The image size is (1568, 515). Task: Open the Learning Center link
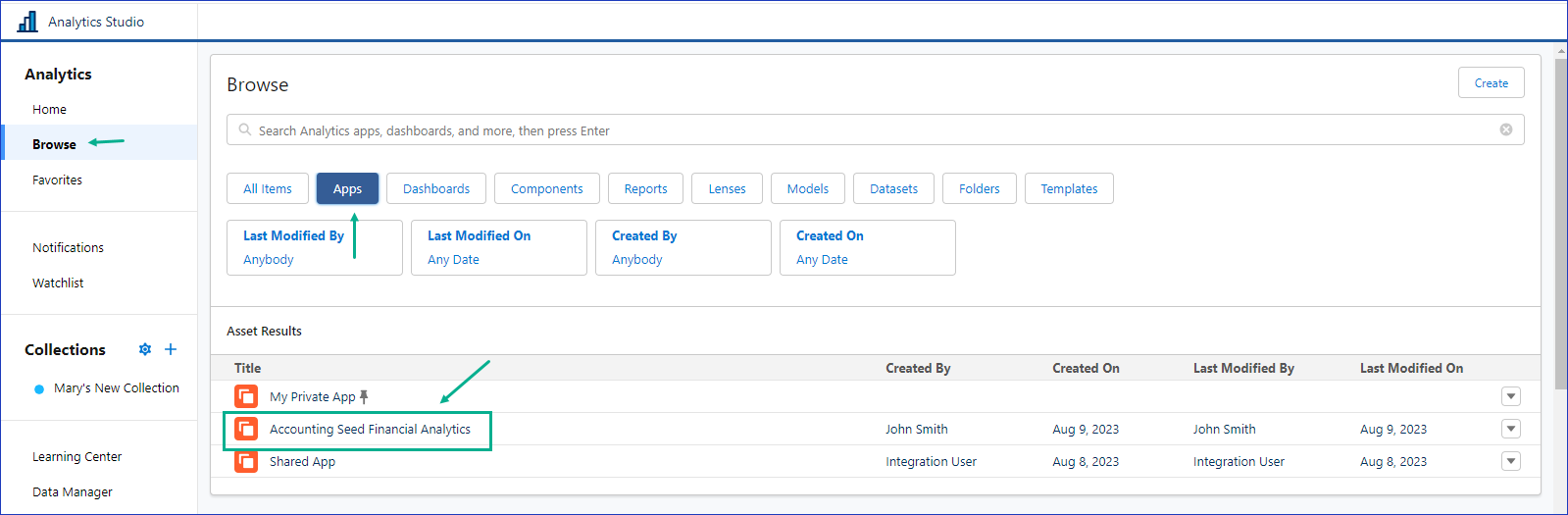76,456
